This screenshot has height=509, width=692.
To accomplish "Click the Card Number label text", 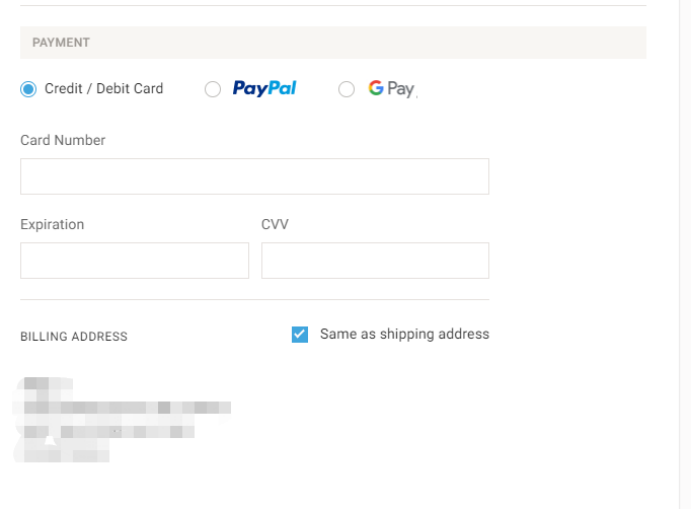I will [x=63, y=140].
